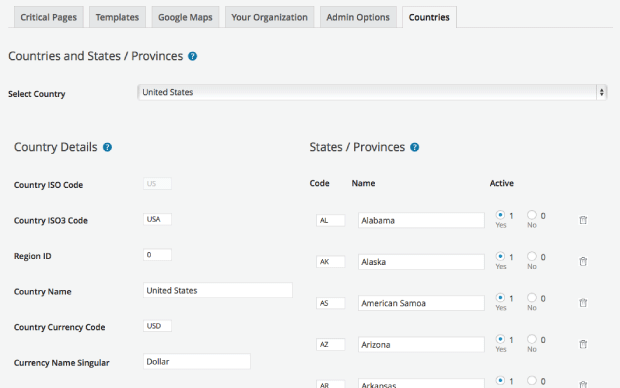
Task: Set Arizona active to No
Action: (532, 339)
